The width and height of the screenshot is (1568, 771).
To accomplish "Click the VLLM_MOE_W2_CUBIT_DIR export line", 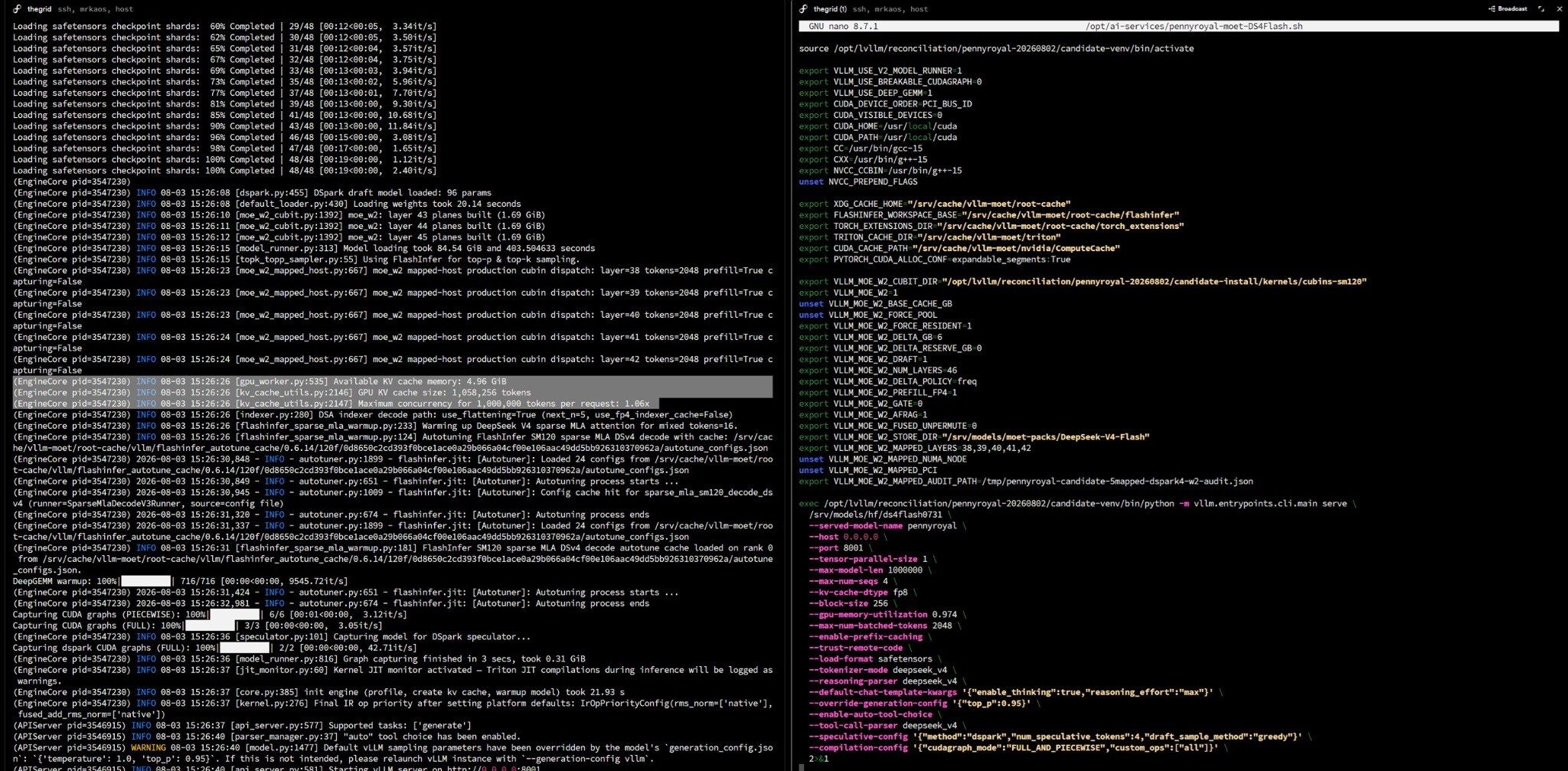I will point(1083,282).
